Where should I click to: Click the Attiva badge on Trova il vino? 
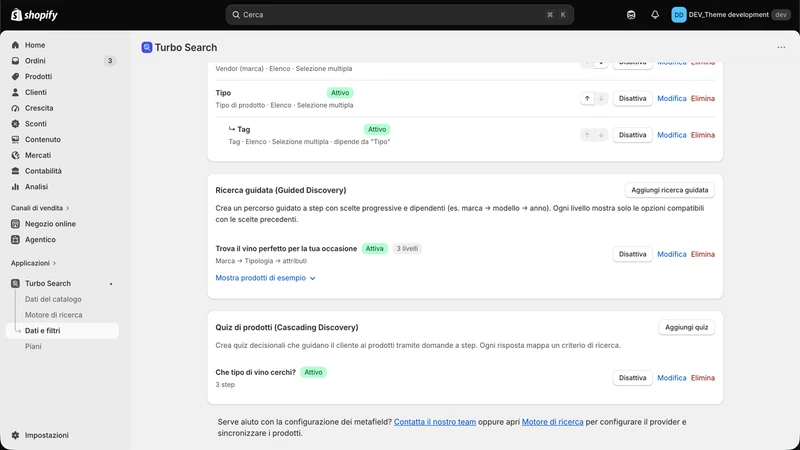374,249
